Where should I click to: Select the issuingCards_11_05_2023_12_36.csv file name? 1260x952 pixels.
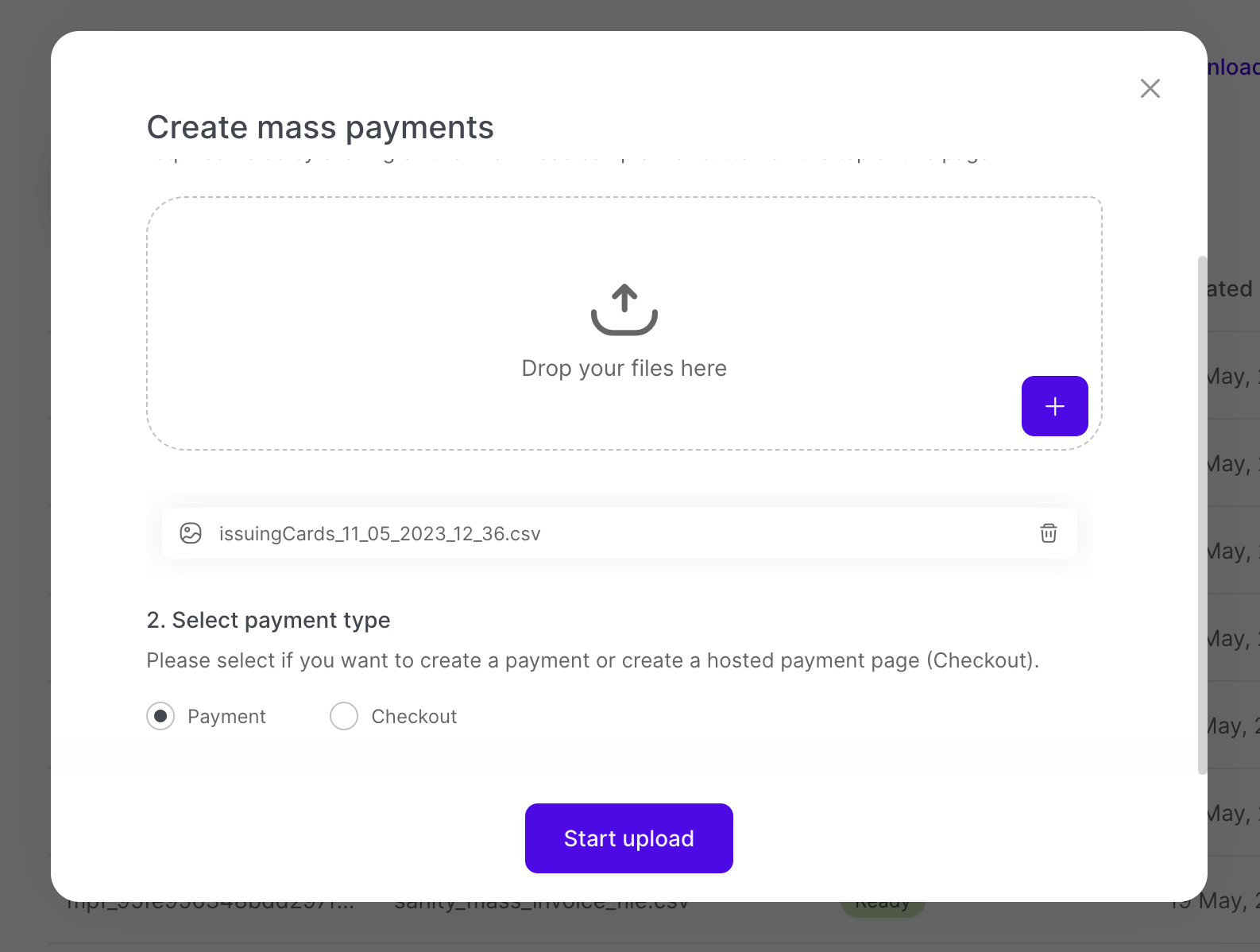click(x=380, y=534)
